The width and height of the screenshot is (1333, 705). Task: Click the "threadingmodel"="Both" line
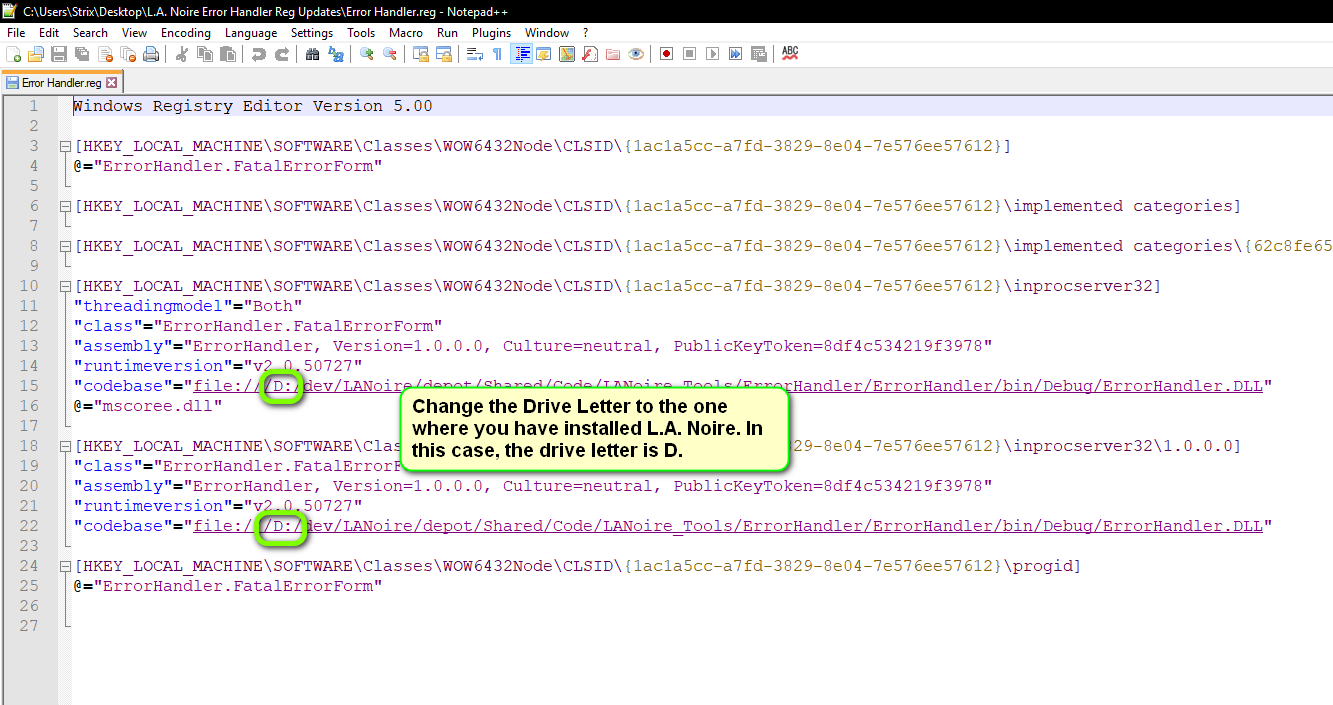click(x=188, y=306)
